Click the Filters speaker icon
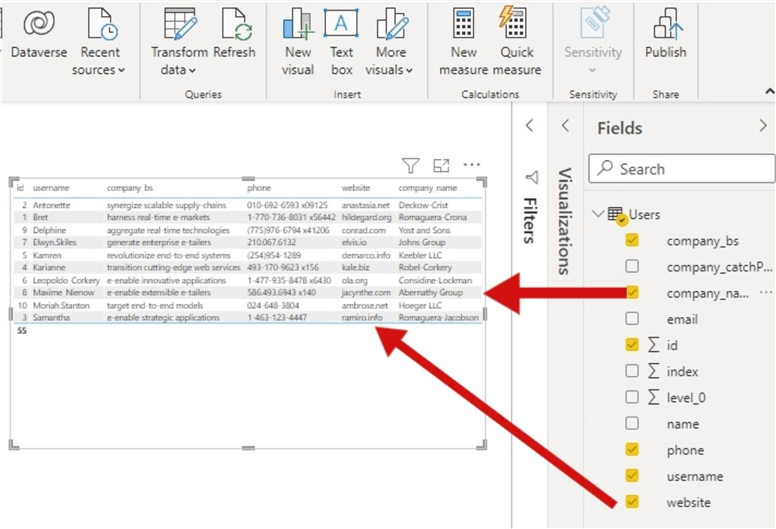This screenshot has width=776, height=529. click(532, 177)
